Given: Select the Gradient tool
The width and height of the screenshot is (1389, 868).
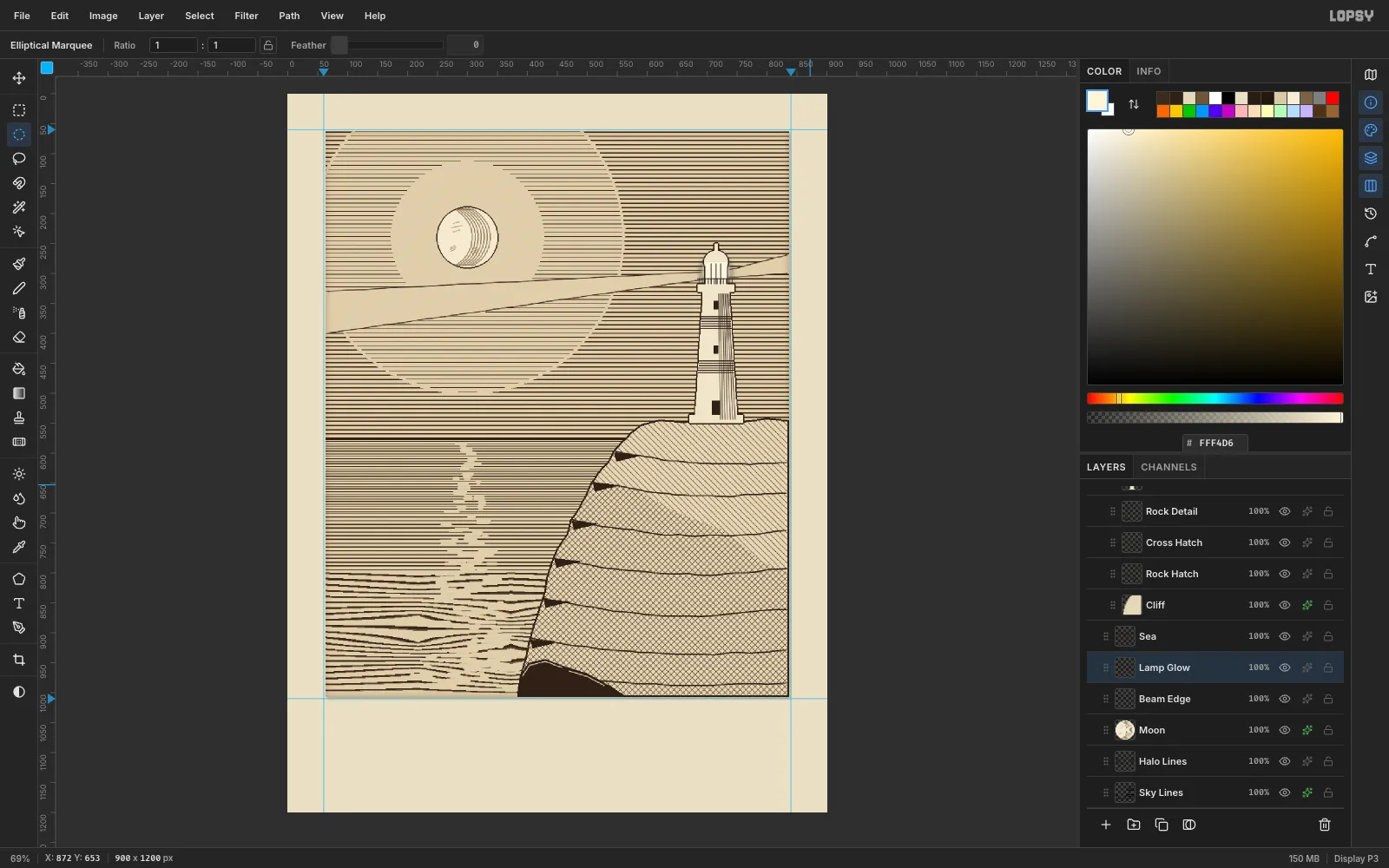Looking at the screenshot, I should tap(19, 393).
